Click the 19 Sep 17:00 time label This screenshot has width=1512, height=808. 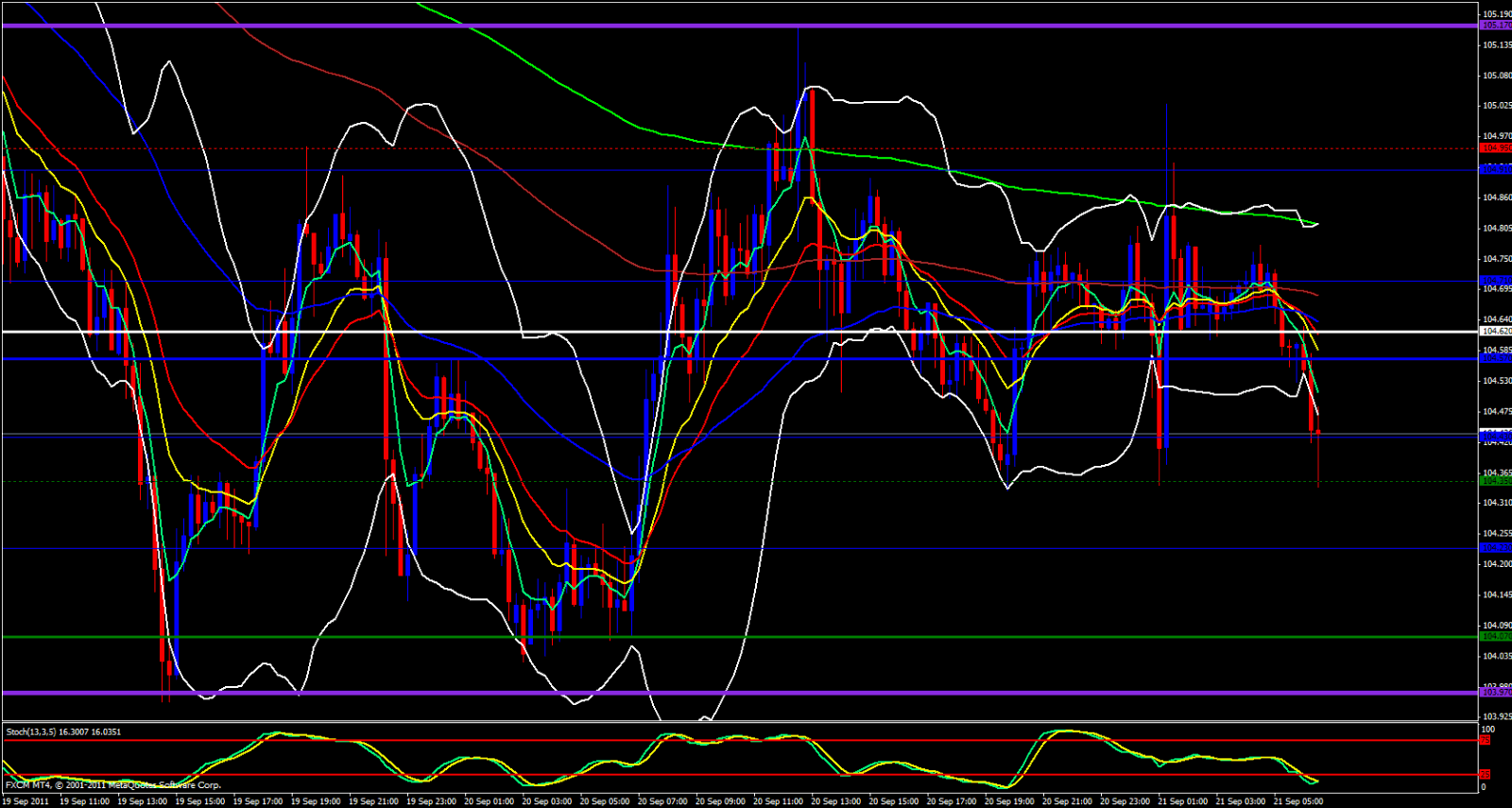click(x=258, y=801)
